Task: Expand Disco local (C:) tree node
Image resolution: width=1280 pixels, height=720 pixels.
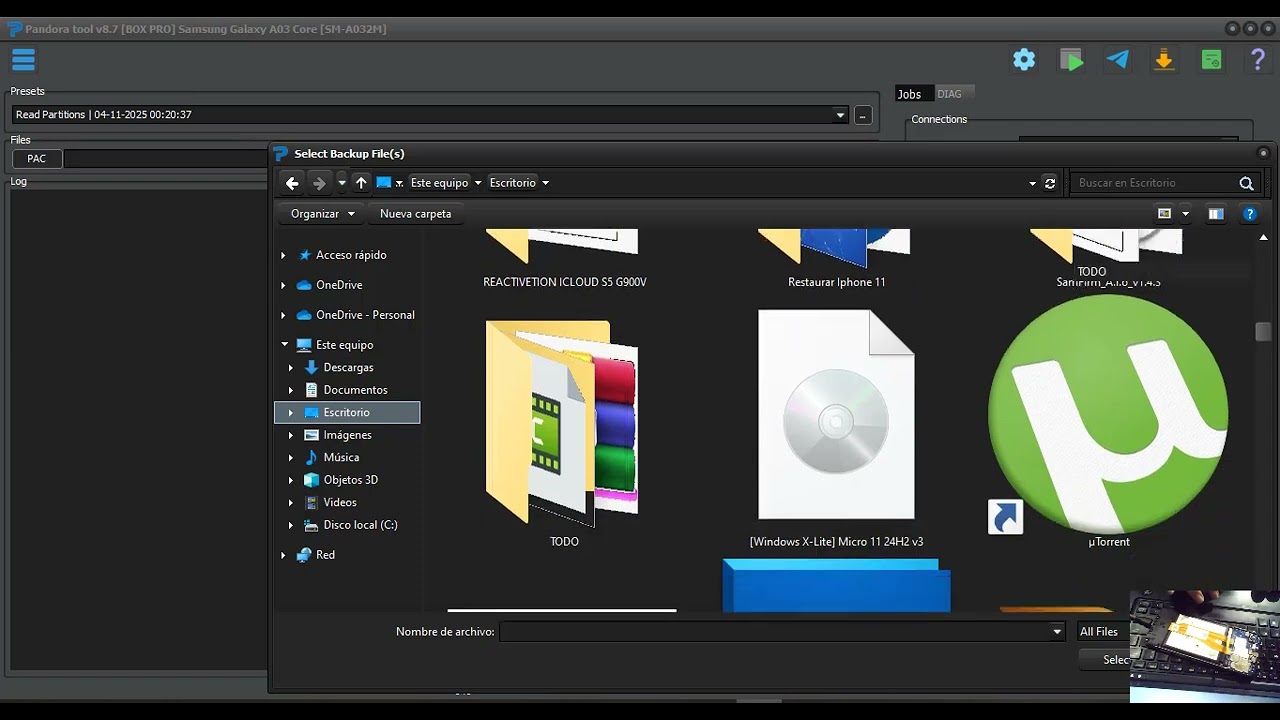Action: coord(291,525)
